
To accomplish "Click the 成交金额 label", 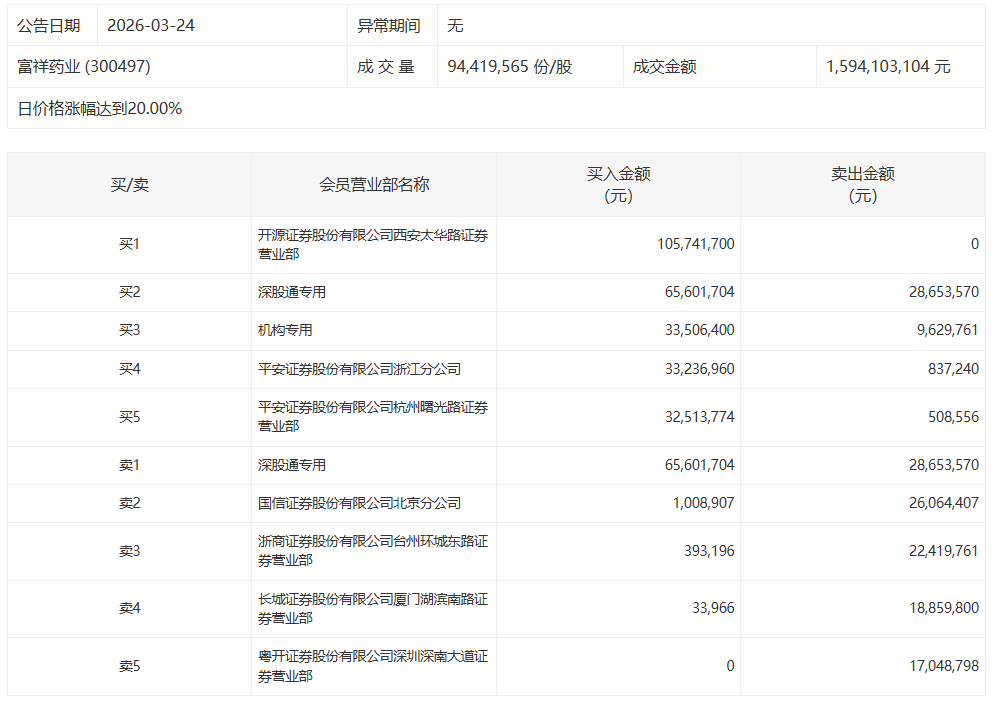I will pyautogui.click(x=672, y=66).
